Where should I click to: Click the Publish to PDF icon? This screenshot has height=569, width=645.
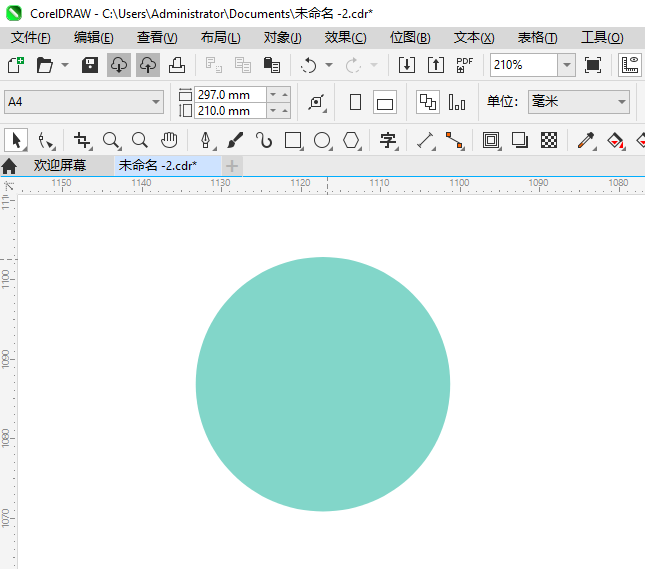tap(464, 65)
